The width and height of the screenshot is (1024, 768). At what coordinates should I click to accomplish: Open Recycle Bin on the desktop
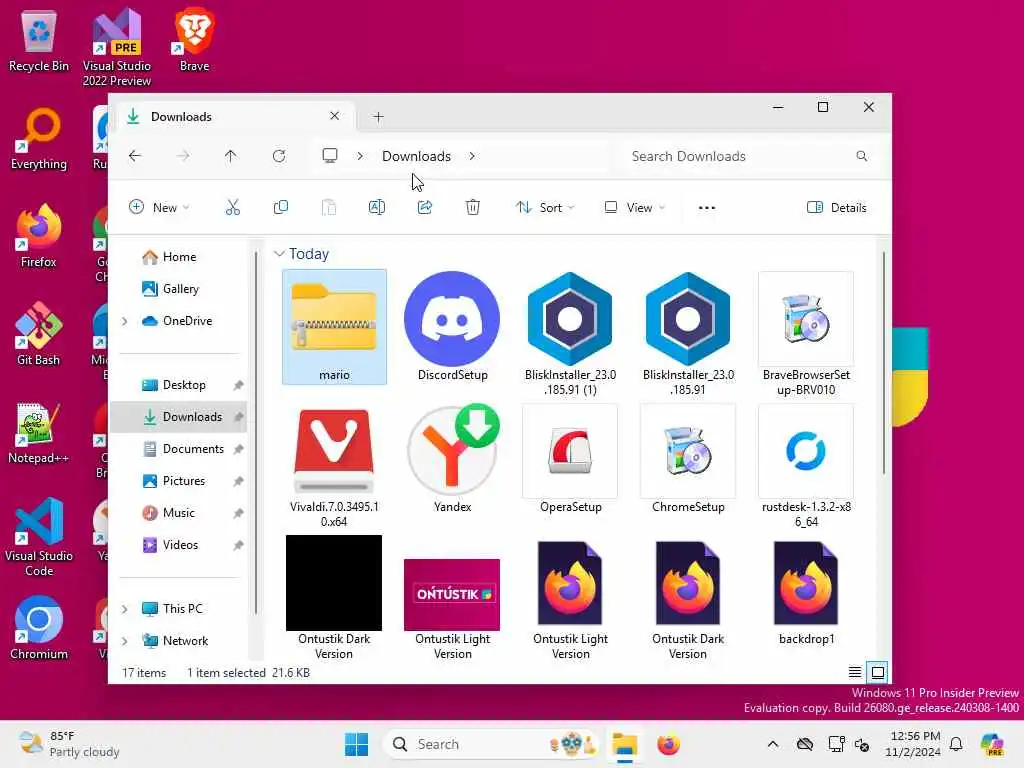click(39, 41)
